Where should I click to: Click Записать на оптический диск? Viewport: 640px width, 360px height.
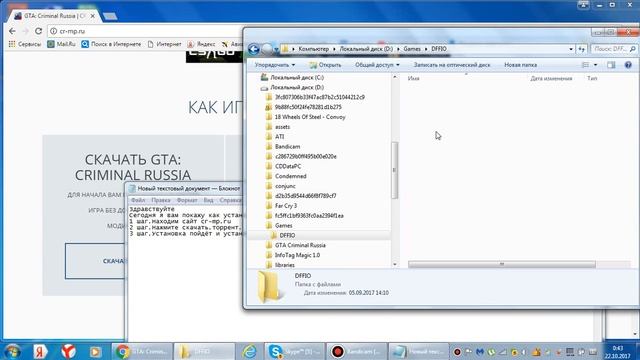(452, 65)
